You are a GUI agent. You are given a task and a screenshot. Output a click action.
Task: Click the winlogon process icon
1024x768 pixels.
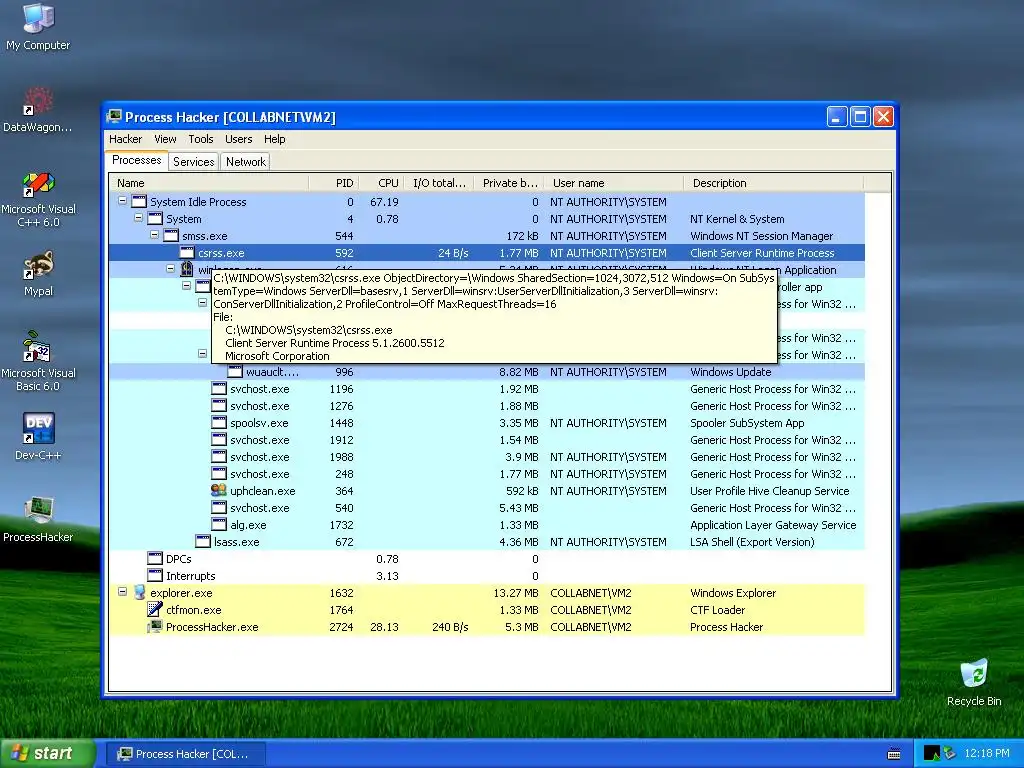coord(187,269)
